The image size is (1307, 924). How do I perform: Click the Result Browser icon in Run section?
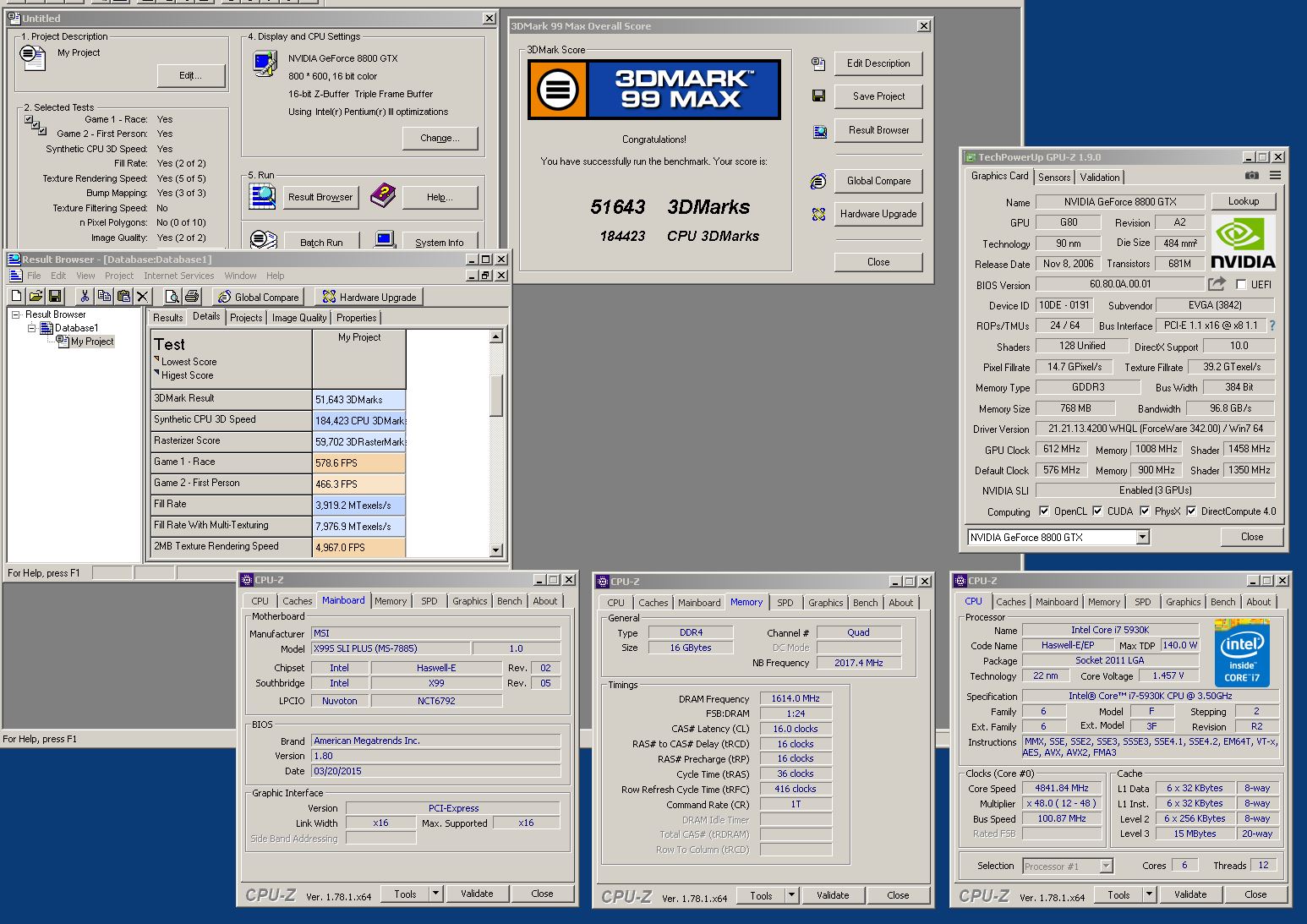tap(263, 196)
